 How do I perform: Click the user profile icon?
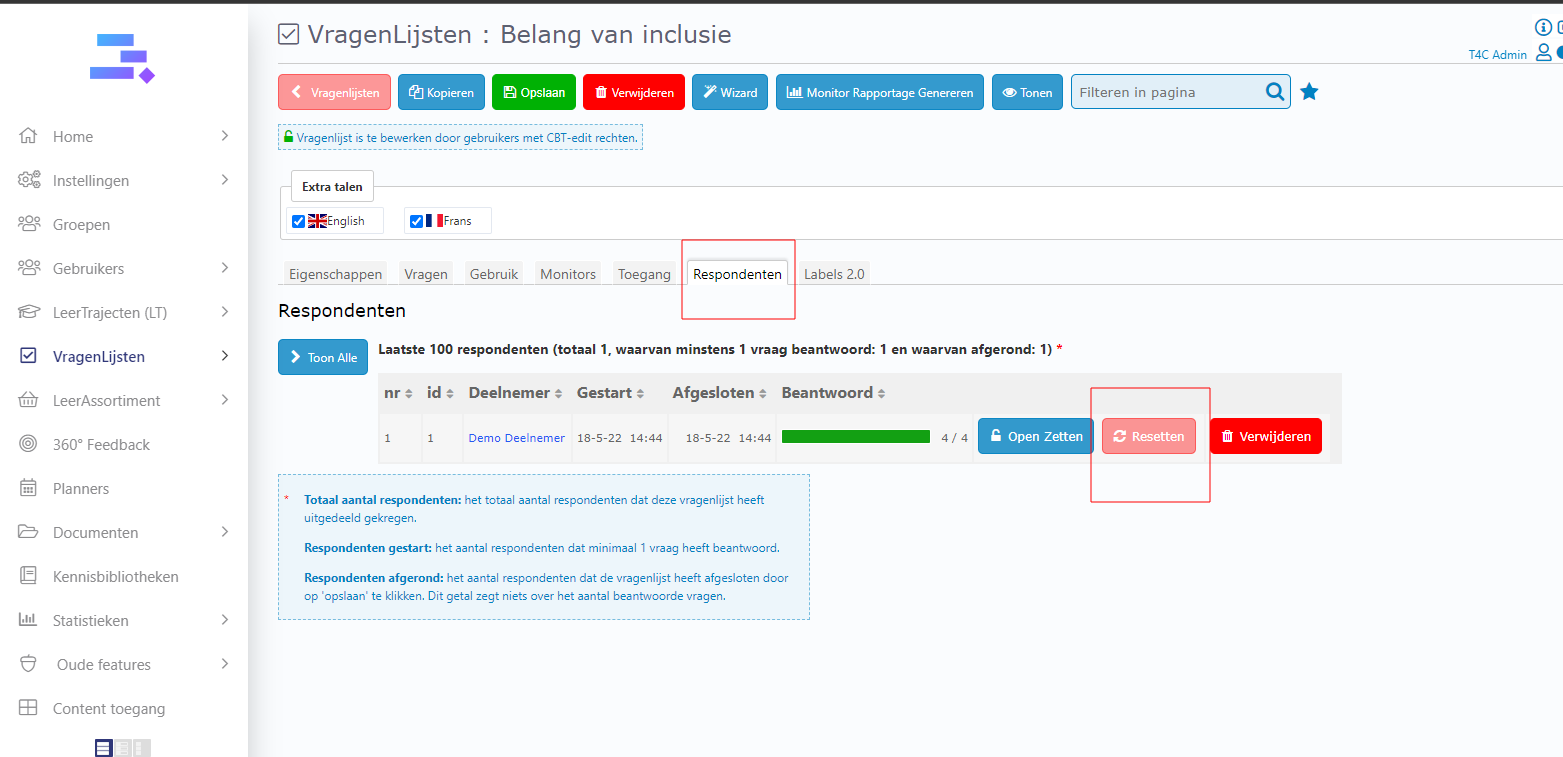(x=1543, y=53)
